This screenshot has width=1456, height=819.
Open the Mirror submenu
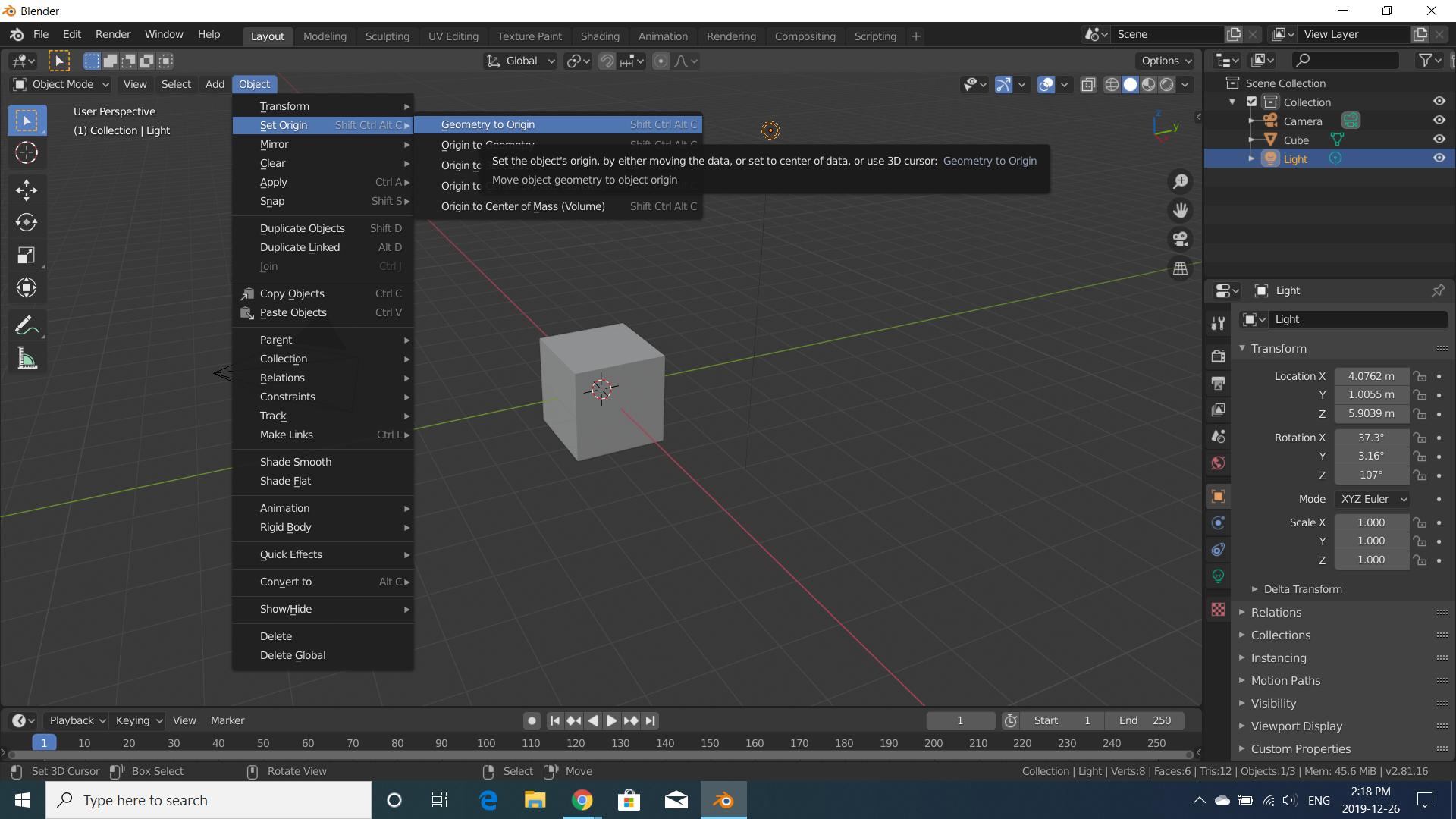pyautogui.click(x=323, y=144)
